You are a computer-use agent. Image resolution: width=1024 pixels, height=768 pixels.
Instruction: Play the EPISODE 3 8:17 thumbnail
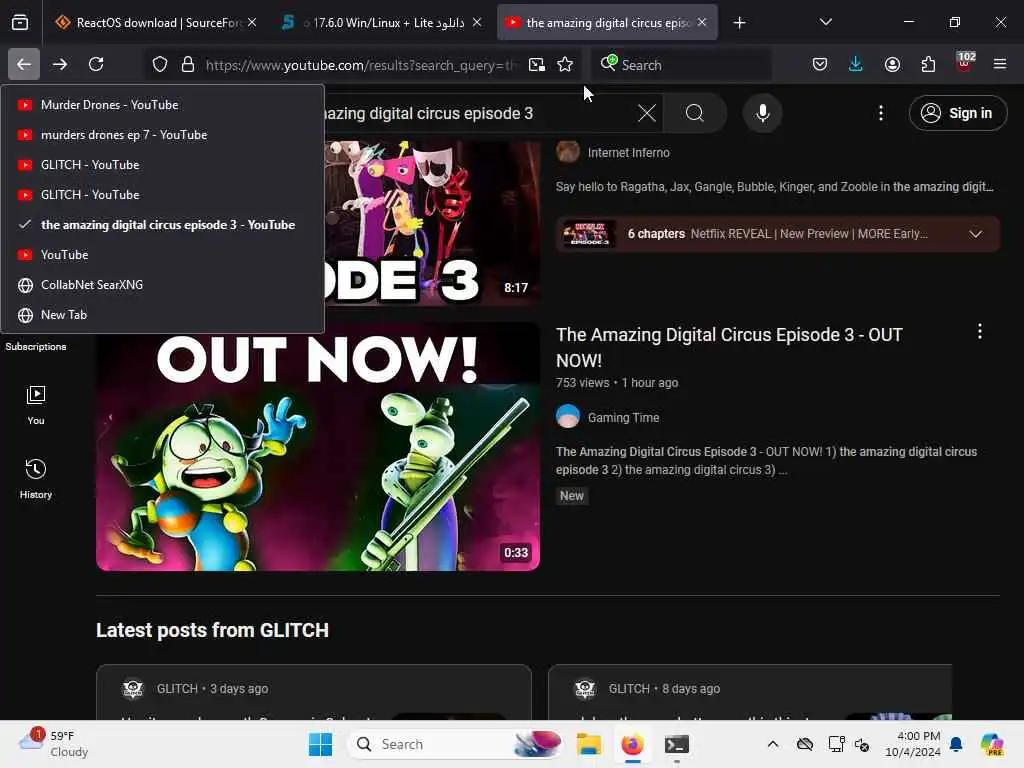pyautogui.click(x=432, y=223)
